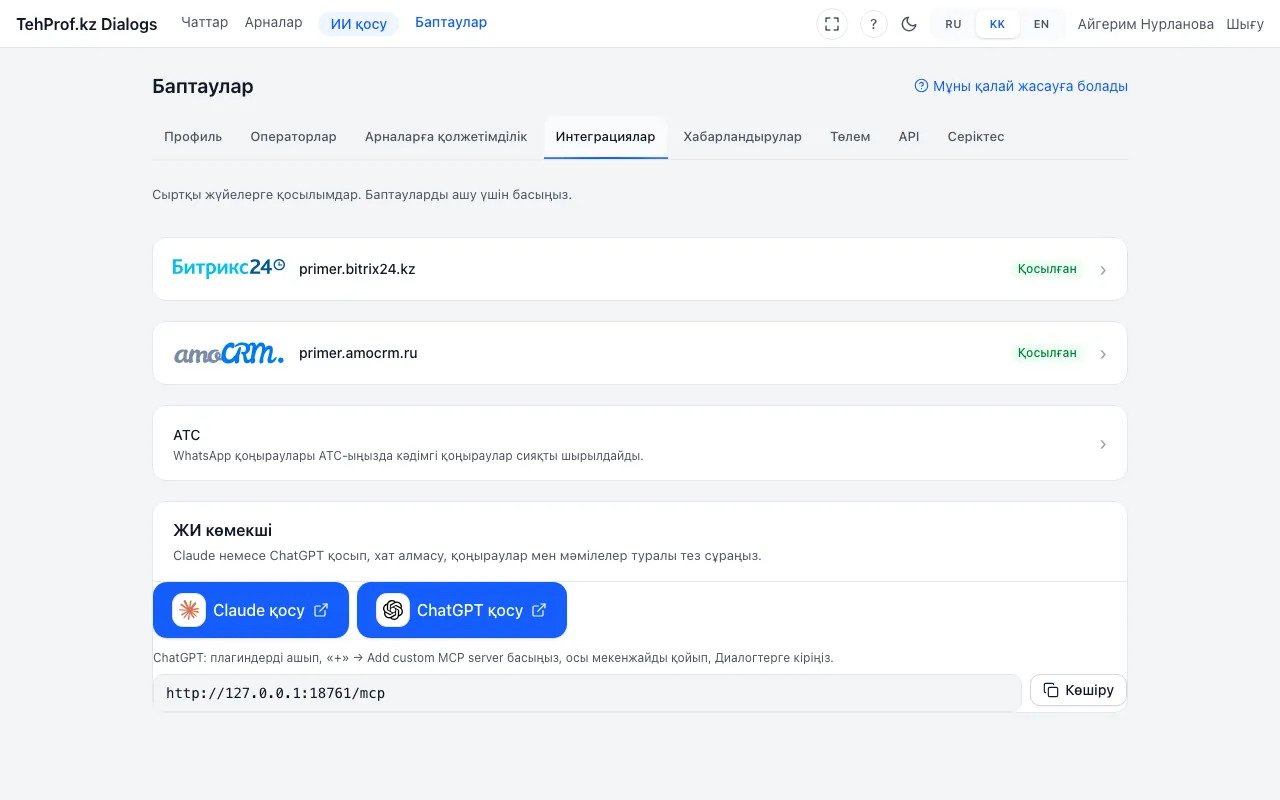
Task: Copy the MCP address with Көшіру
Action: click(x=1078, y=690)
